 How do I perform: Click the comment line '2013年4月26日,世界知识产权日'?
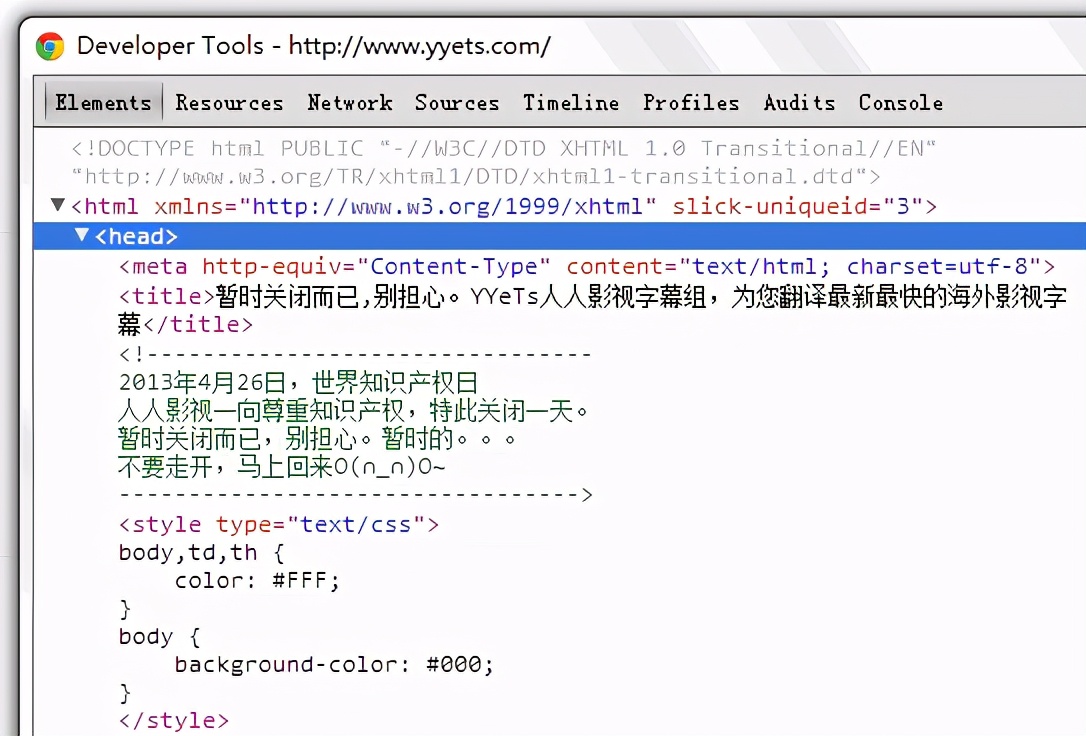click(x=298, y=382)
